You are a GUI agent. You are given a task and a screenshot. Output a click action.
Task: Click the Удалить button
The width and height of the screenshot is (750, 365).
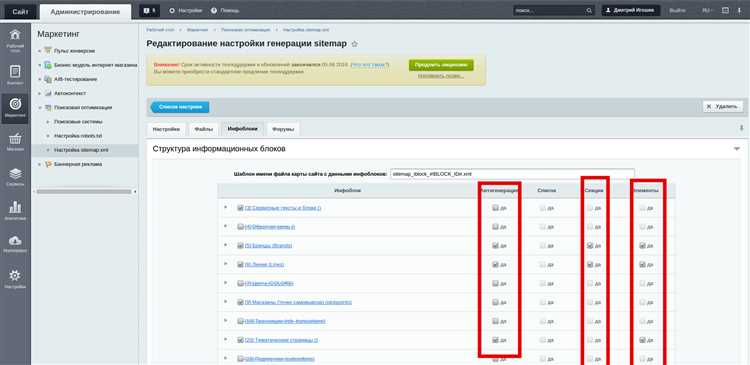pyautogui.click(x=723, y=107)
